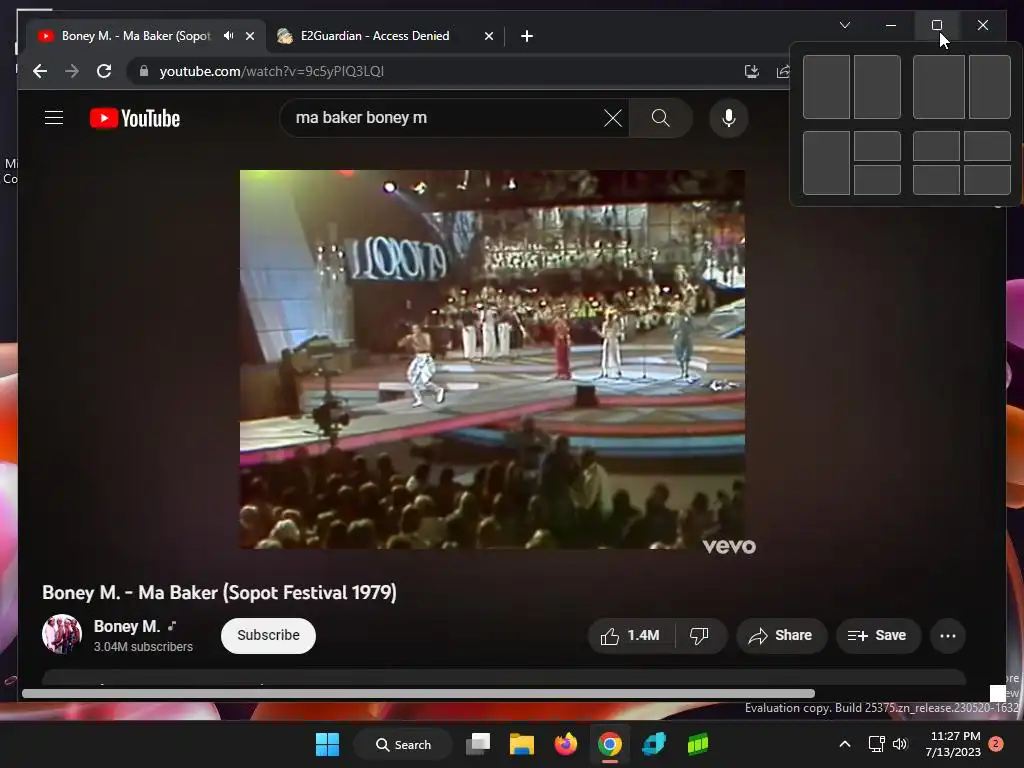Open the Share dialog
The width and height of the screenshot is (1024, 768).
(782, 635)
